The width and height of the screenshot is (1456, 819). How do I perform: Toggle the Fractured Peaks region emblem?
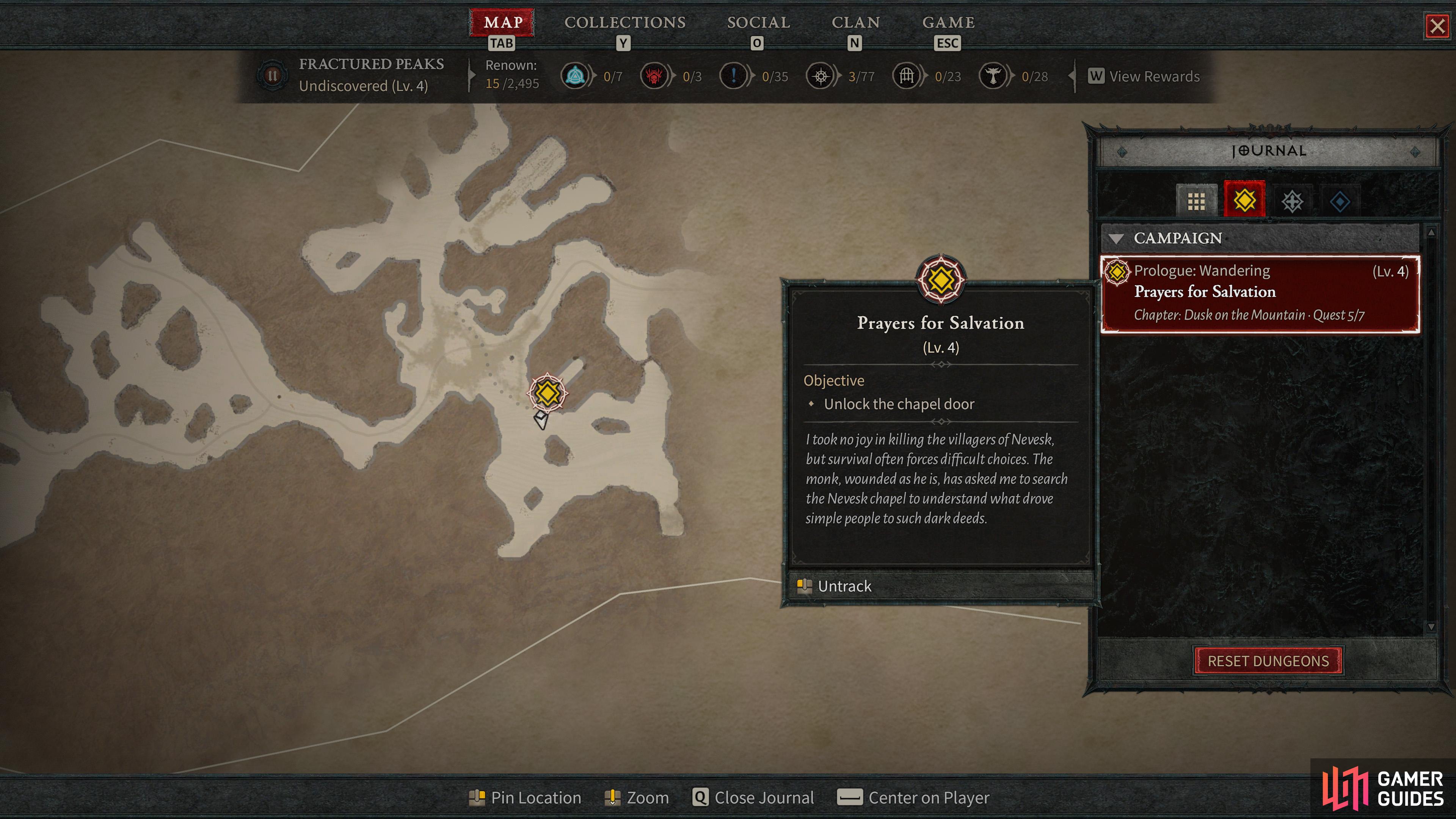[273, 75]
